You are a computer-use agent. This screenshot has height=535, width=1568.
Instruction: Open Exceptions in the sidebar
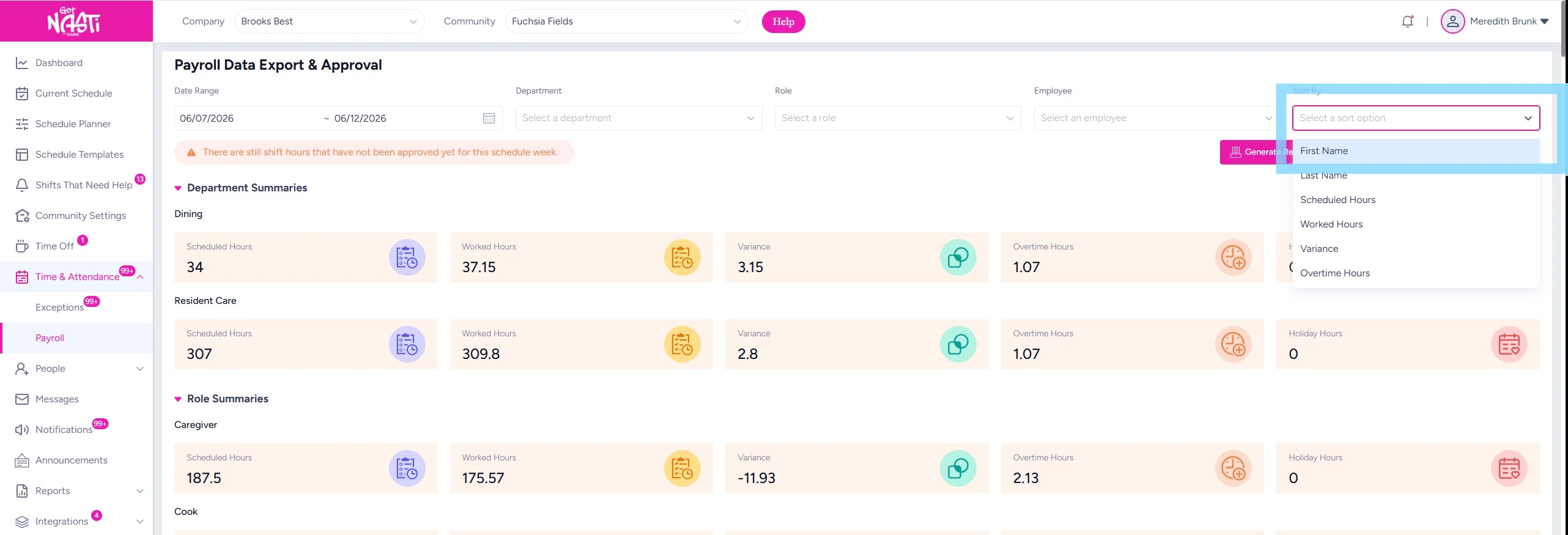(59, 308)
